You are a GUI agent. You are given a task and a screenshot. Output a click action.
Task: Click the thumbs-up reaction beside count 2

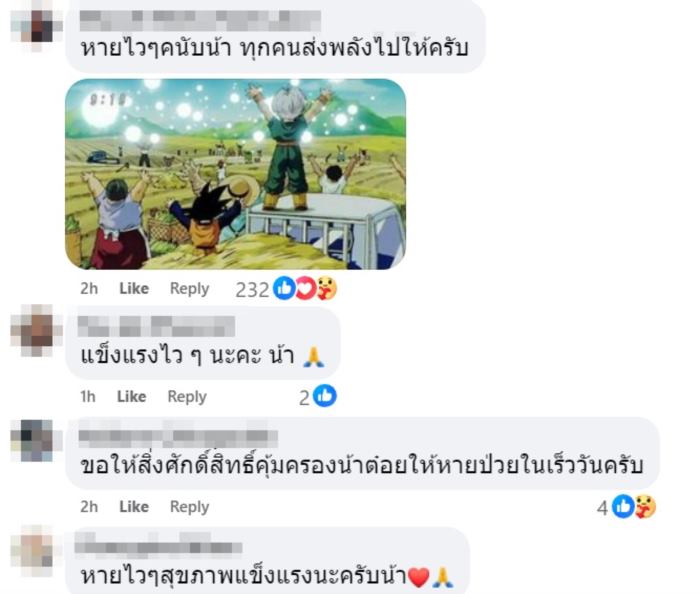pos(325,396)
